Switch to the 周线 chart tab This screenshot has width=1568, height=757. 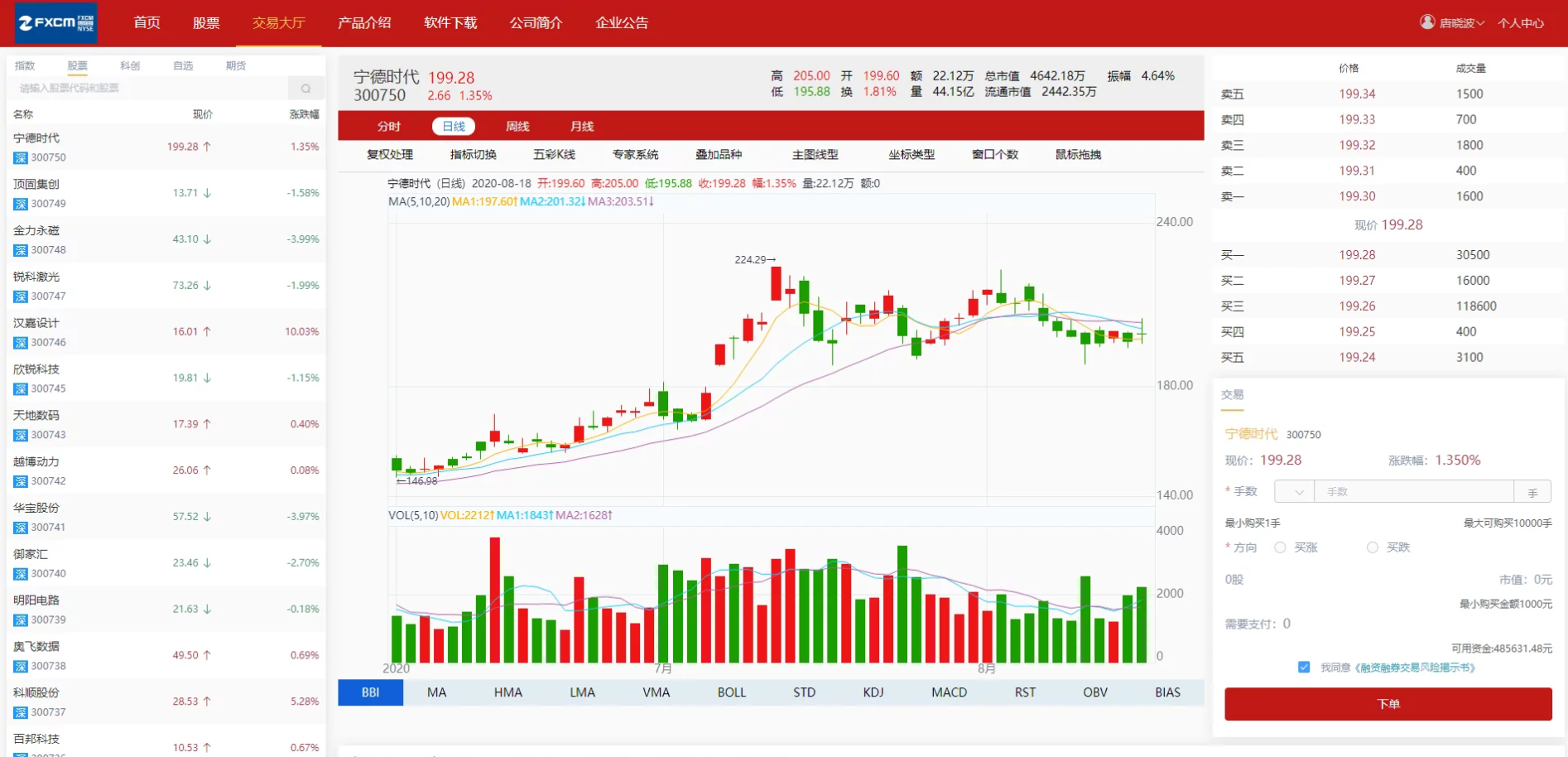[x=517, y=127]
